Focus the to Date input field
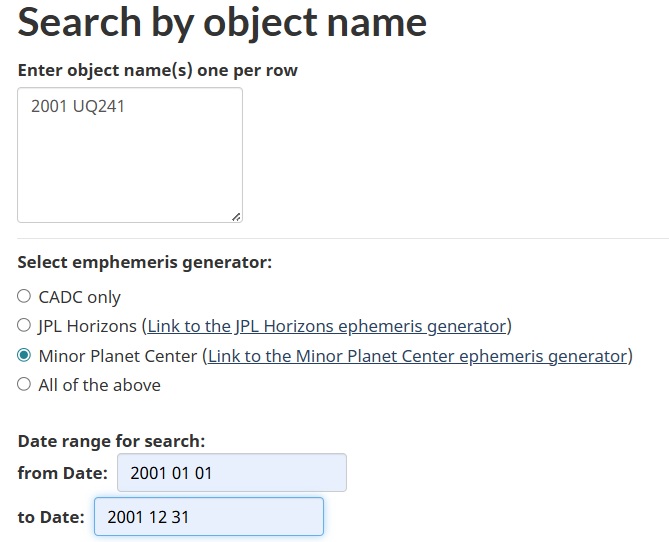Viewport: 669px width, 542px height. pos(209,517)
